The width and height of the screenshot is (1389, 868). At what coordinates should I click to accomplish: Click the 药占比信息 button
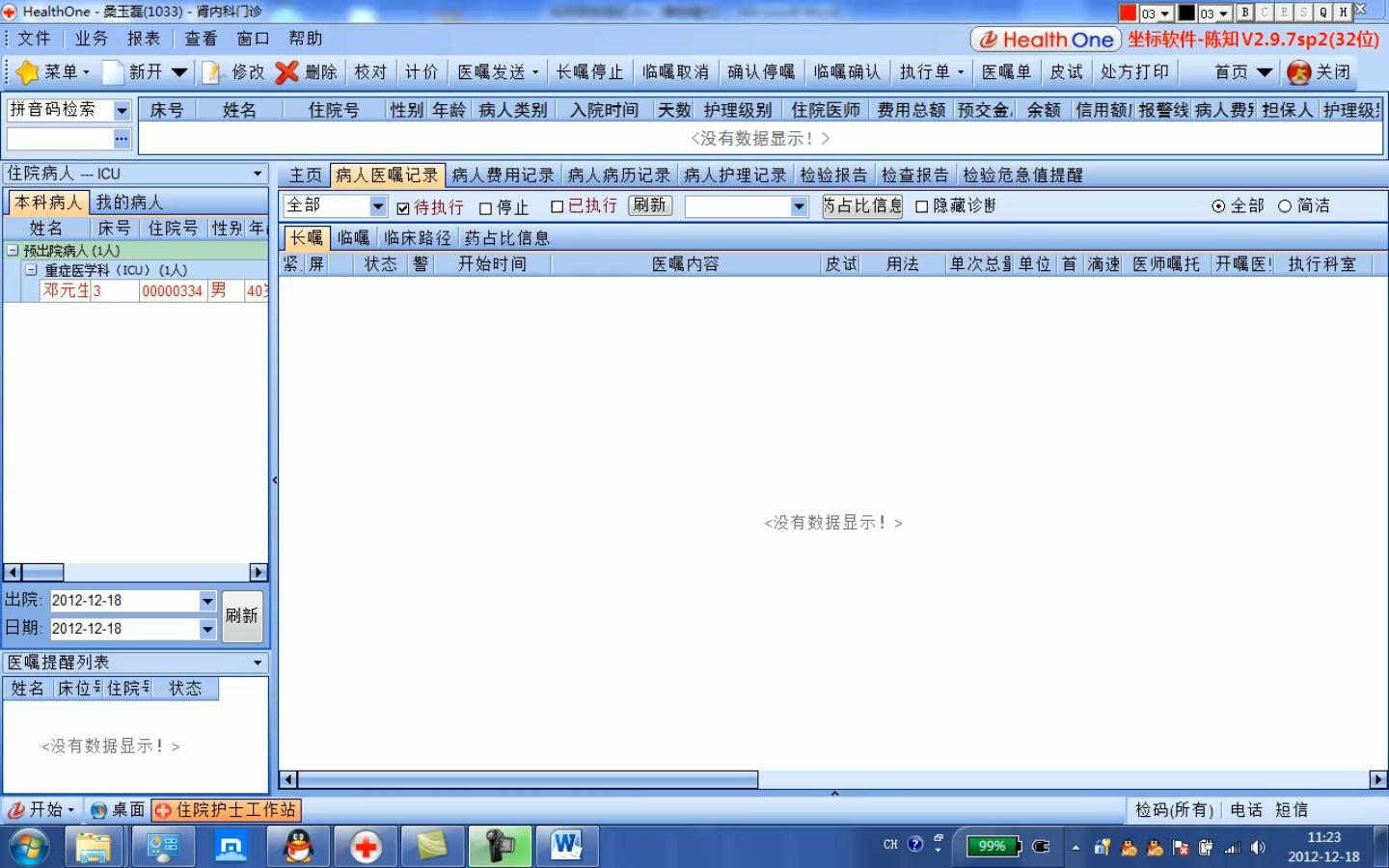pyautogui.click(x=862, y=206)
